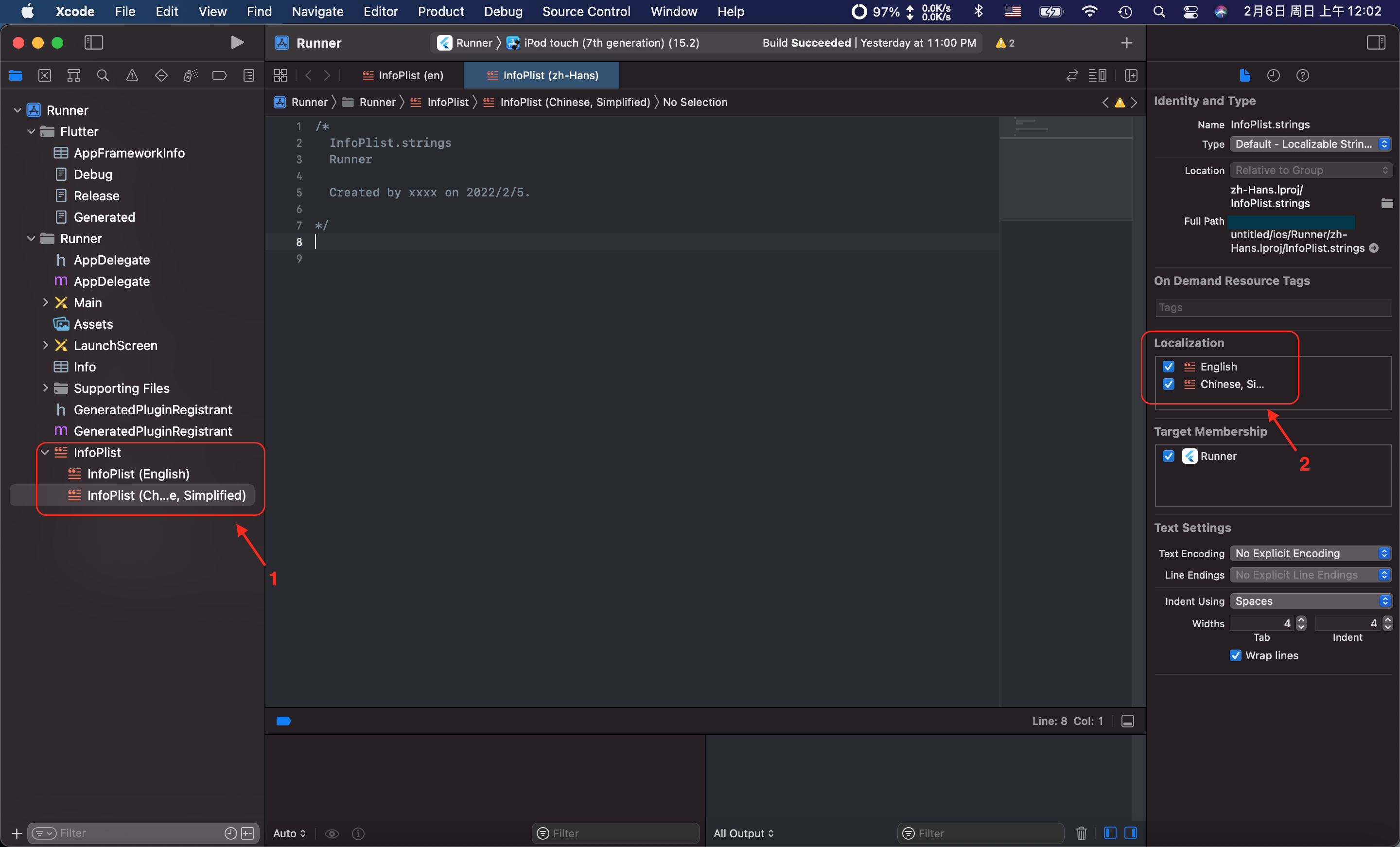Open the source control navigator
1400x847 pixels.
(44, 75)
